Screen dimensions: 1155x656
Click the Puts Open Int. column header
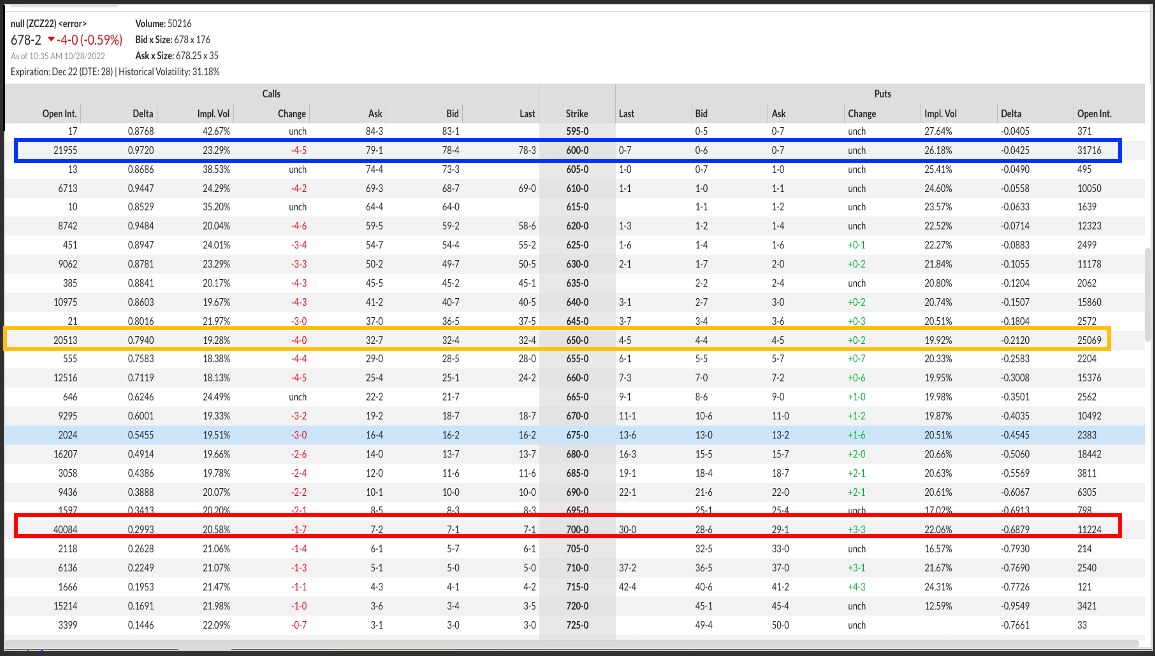(1095, 113)
